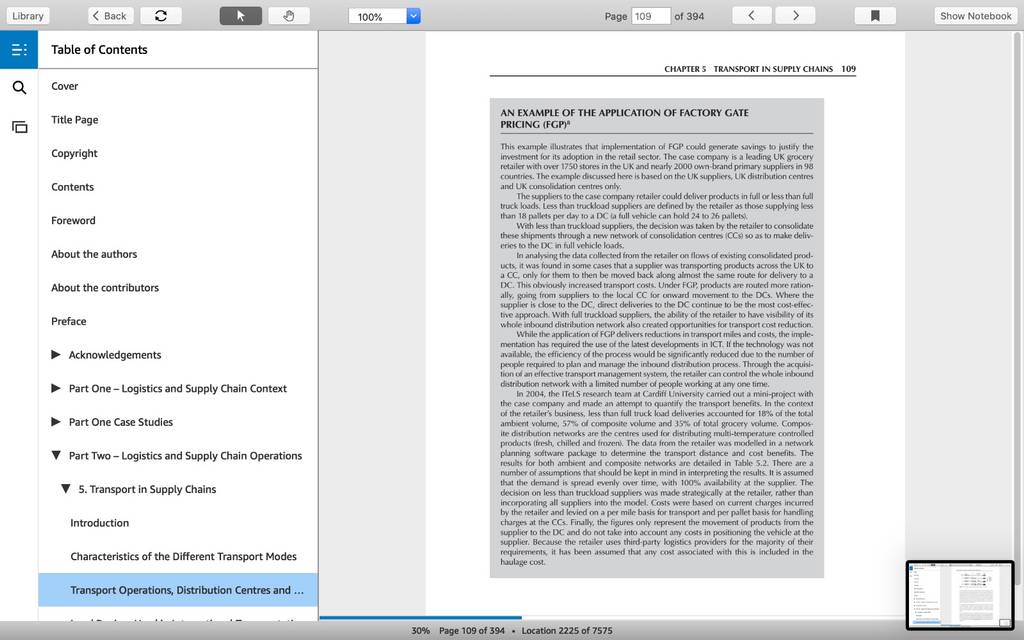This screenshot has width=1024, height=640.
Task: Click the refresh/sync icon button
Action: point(161,16)
